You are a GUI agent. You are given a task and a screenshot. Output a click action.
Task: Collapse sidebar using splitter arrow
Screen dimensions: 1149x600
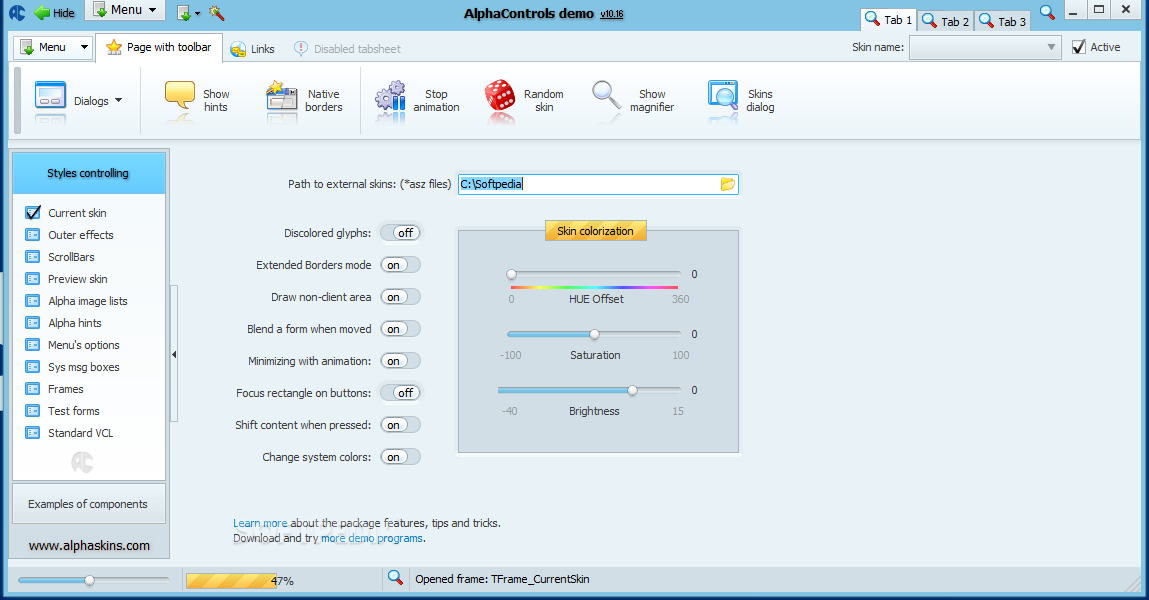coord(174,355)
